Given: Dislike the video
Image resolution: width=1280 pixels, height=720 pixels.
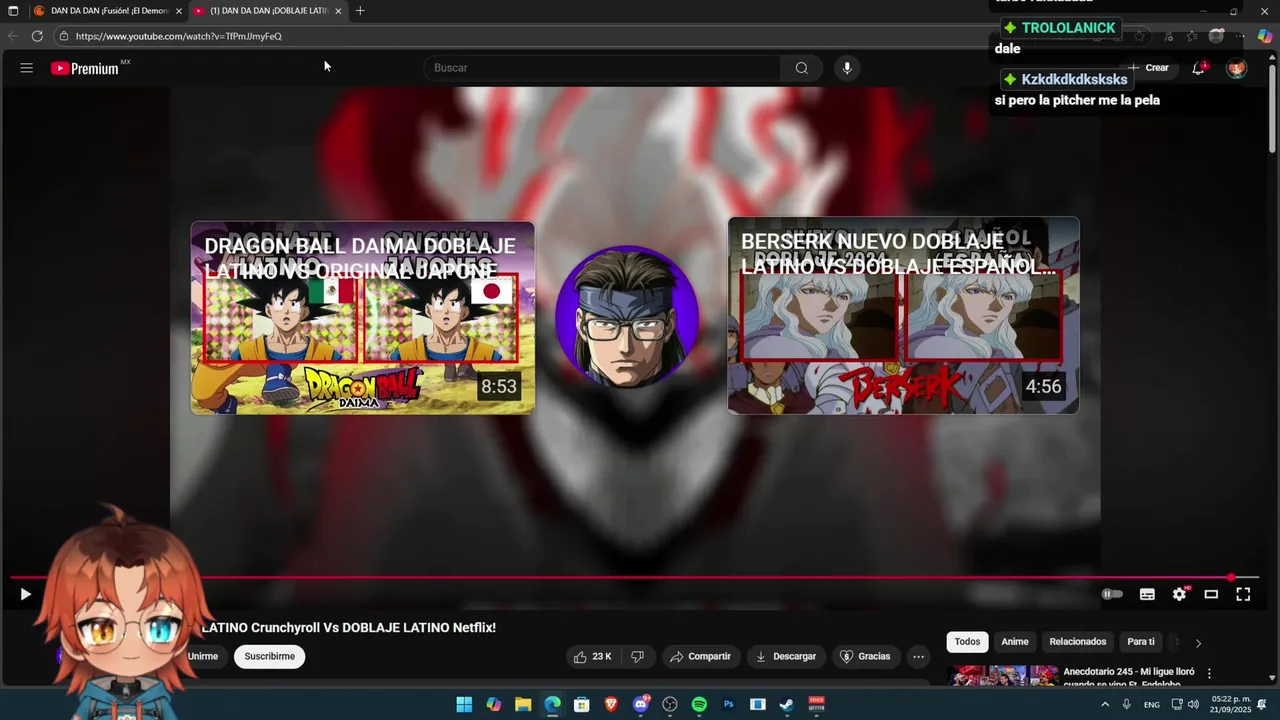Looking at the screenshot, I should tap(637, 656).
